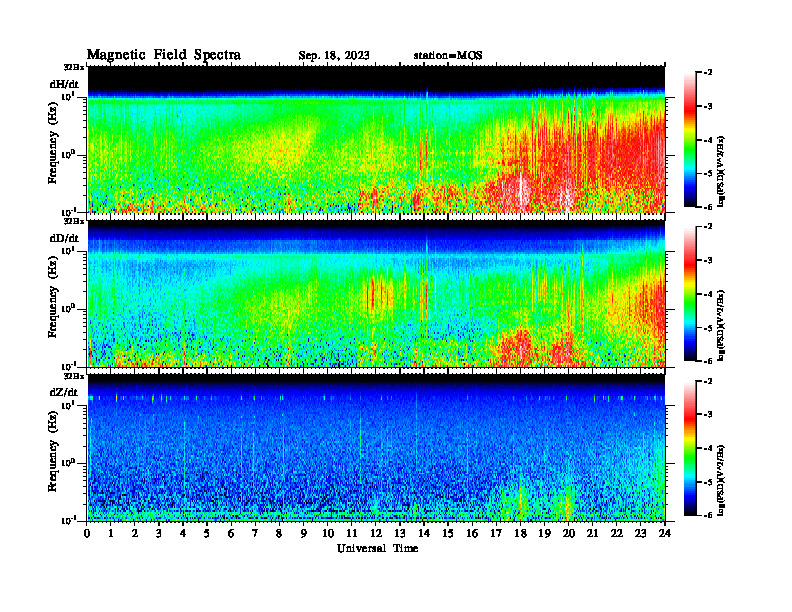Click the "Universal Time" axis label
This screenshot has width=792, height=612.
coord(377,548)
